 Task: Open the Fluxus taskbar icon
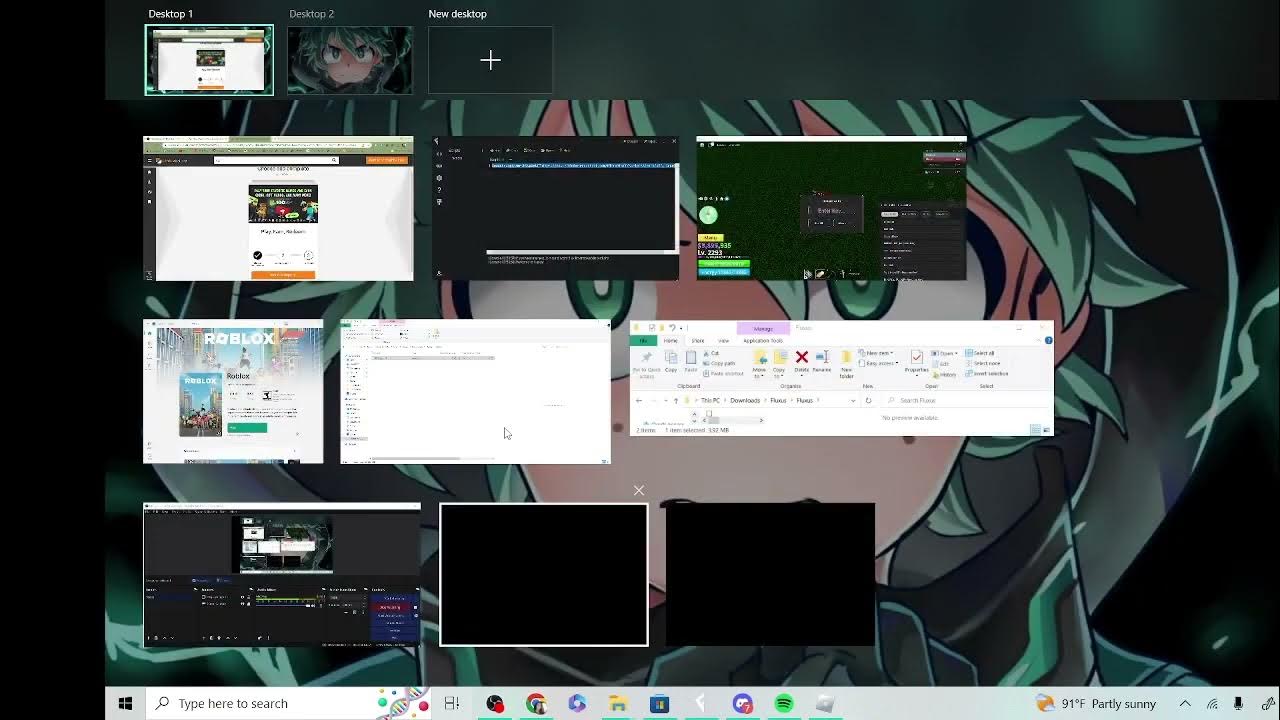pos(700,703)
